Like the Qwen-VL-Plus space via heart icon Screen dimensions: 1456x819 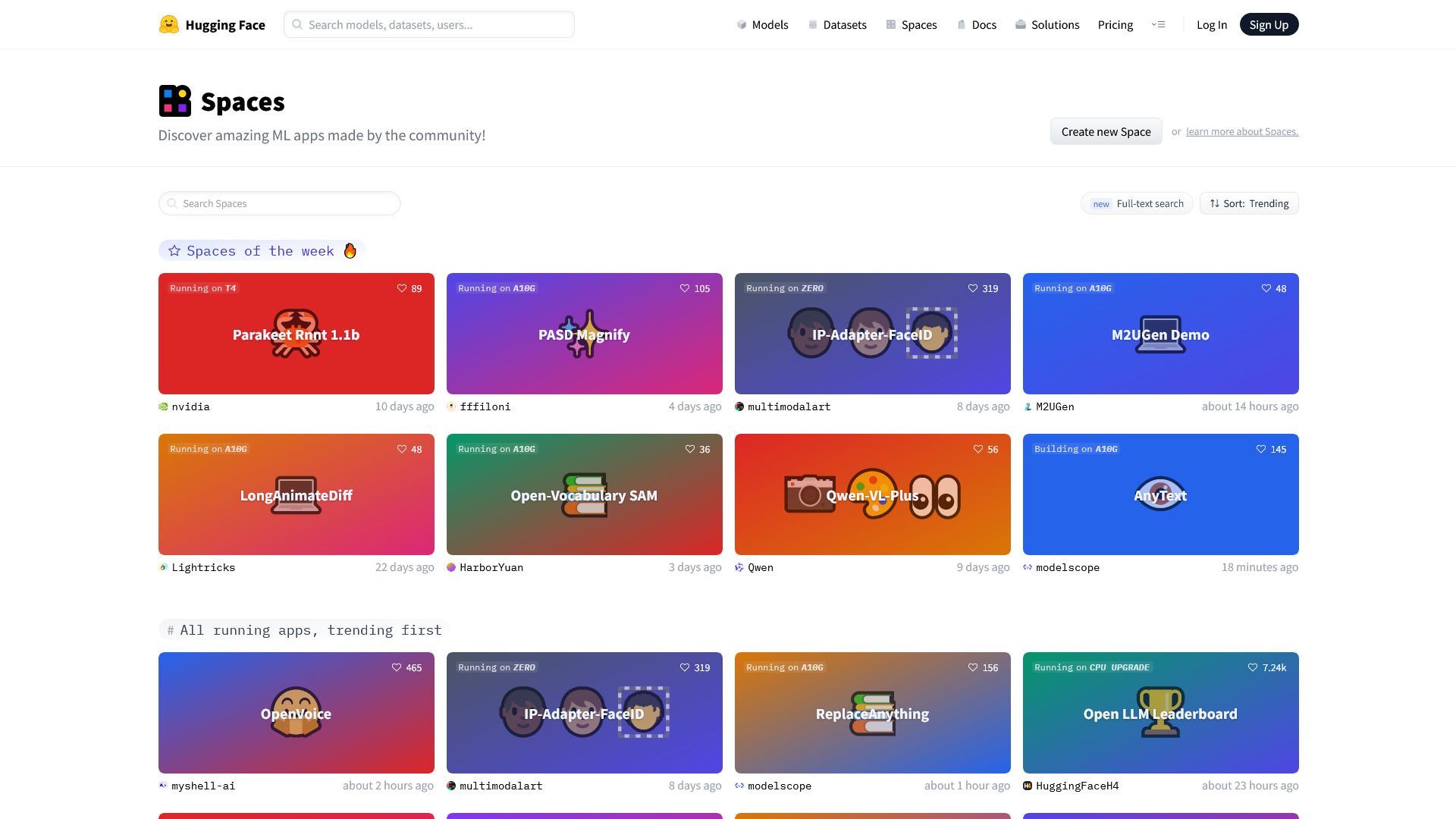pos(978,449)
